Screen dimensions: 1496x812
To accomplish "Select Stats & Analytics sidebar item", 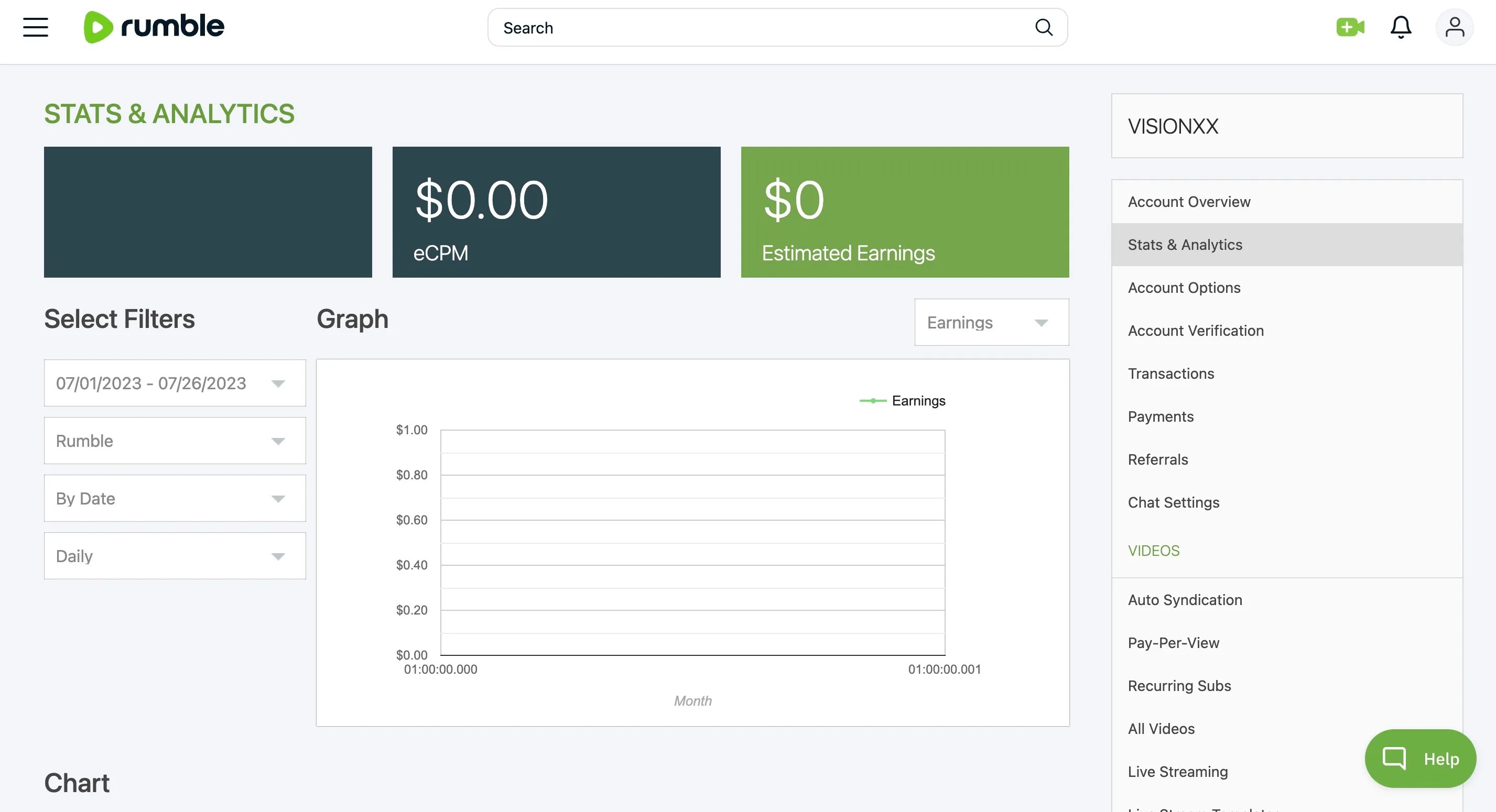I will pos(1185,245).
